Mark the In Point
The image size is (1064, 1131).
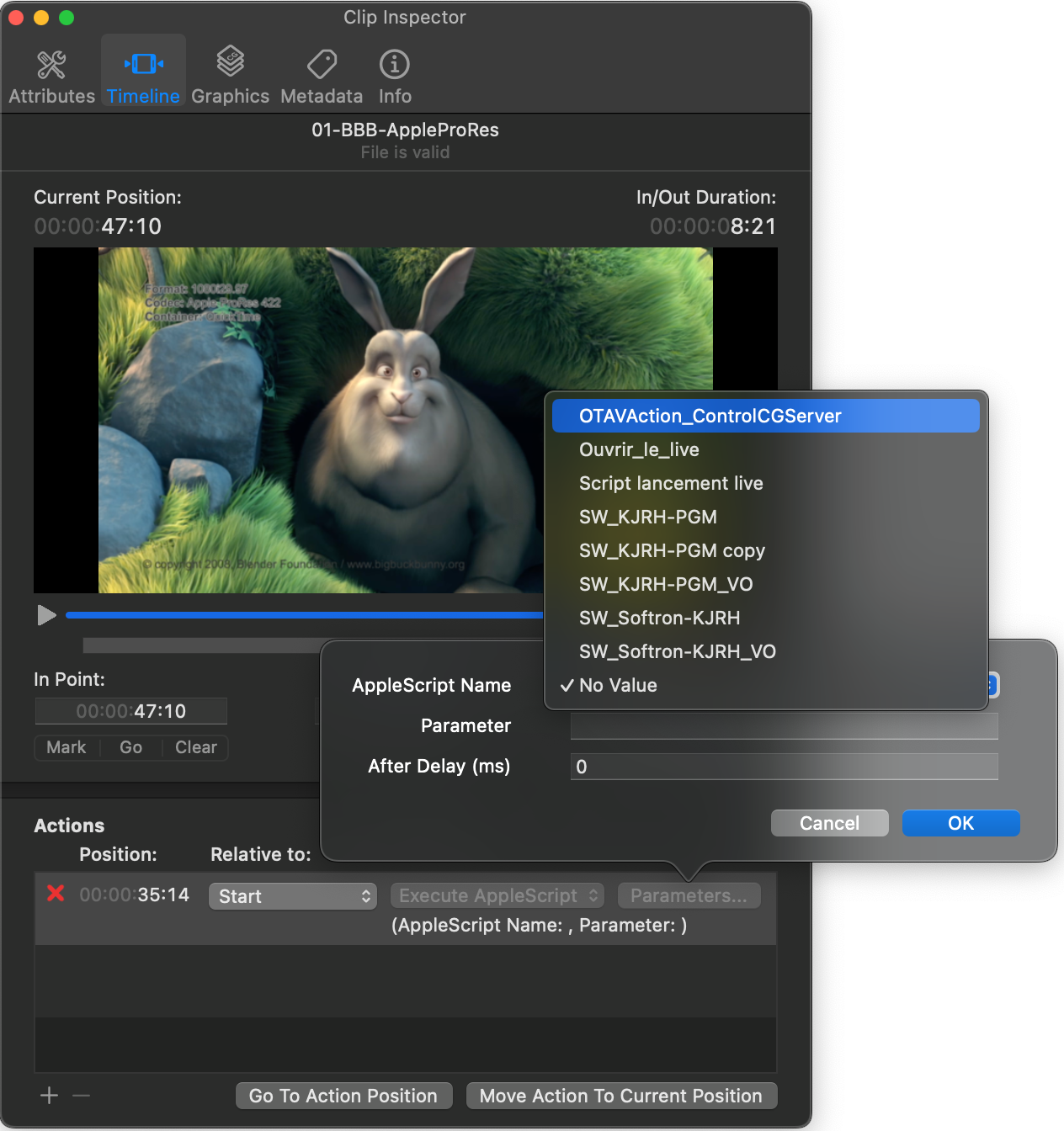66,747
